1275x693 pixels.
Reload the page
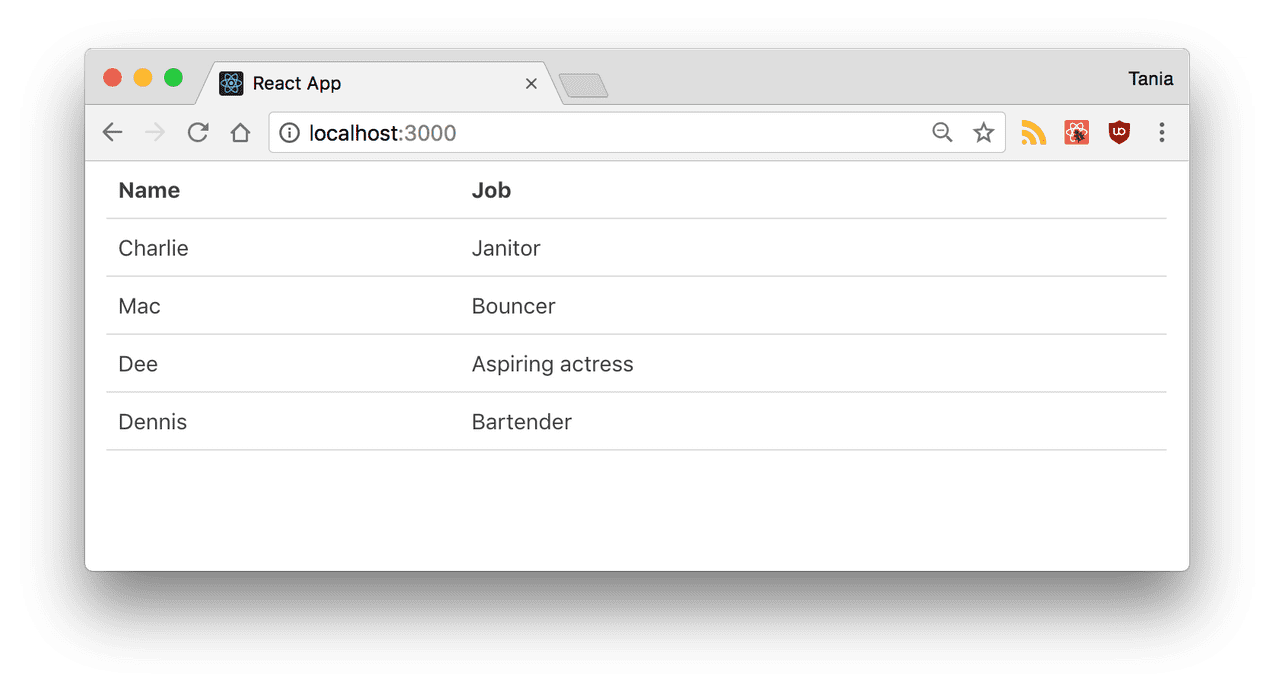(x=198, y=133)
